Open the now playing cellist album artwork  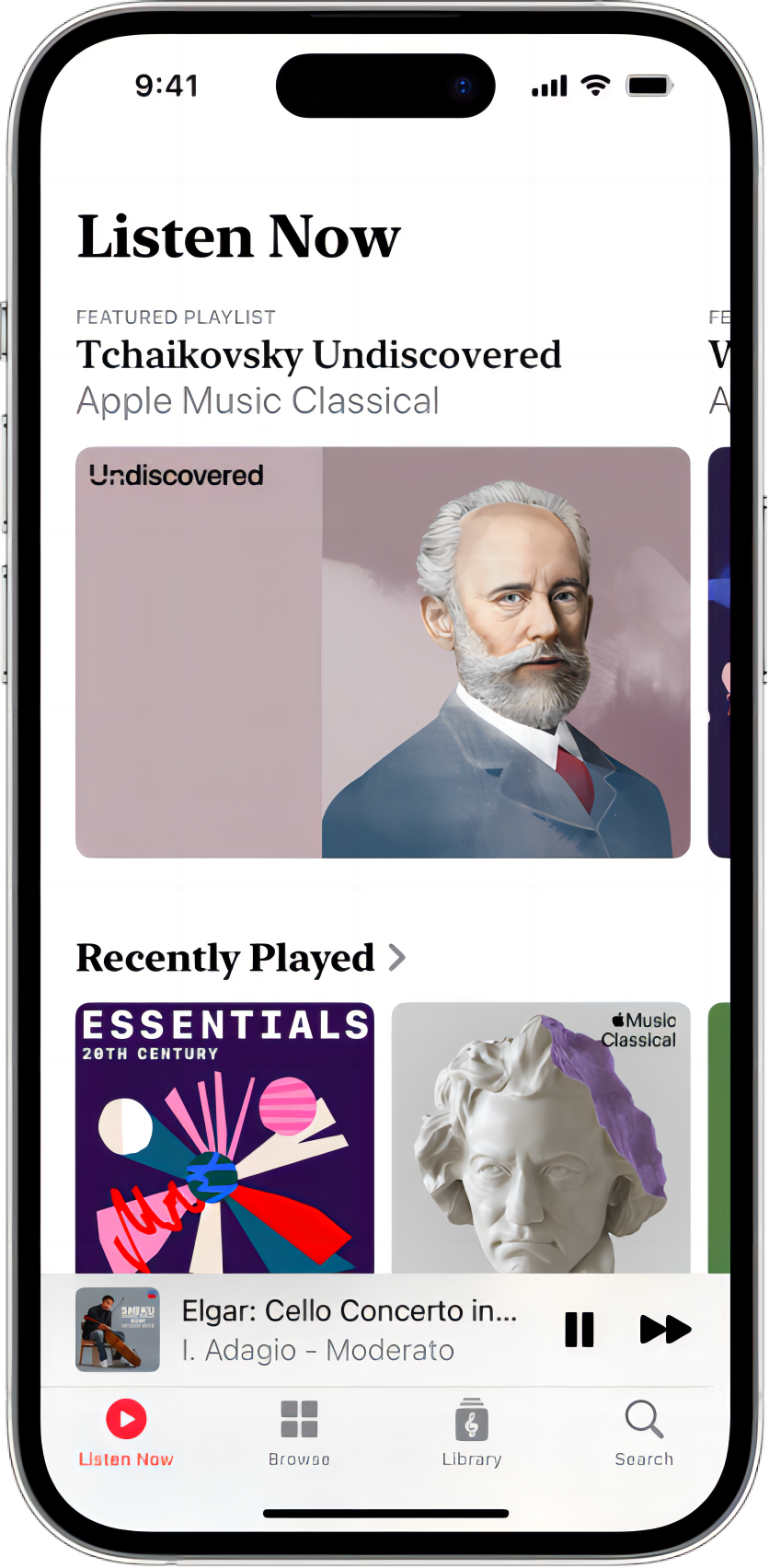(118, 1330)
